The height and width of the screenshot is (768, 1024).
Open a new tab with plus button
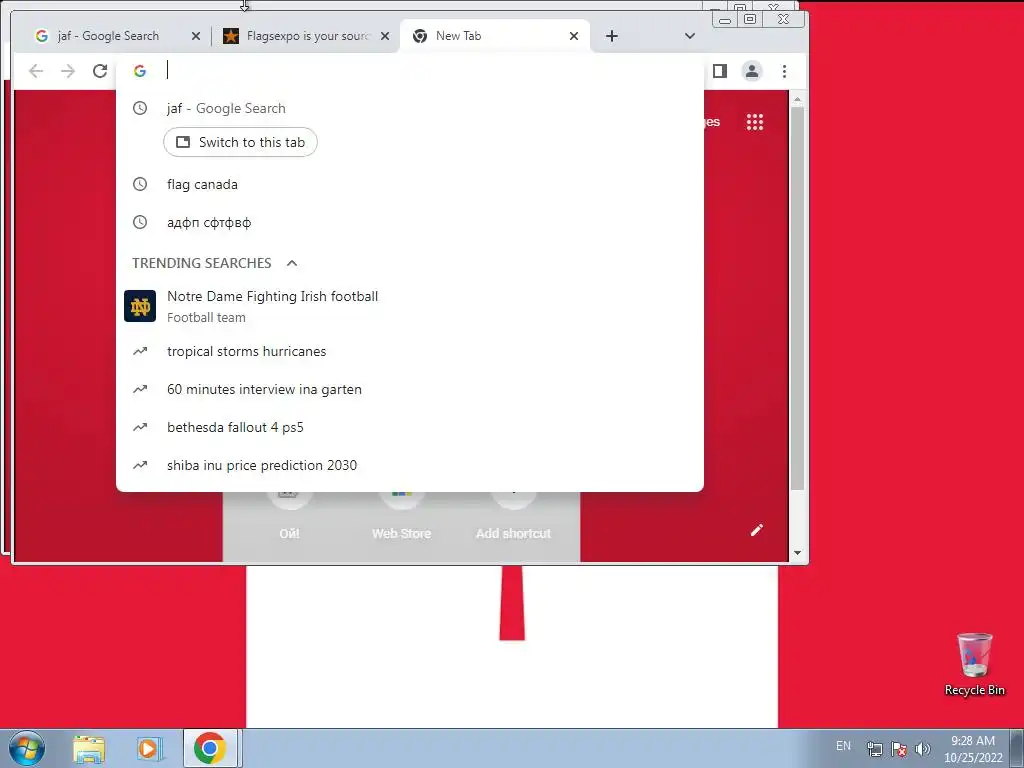pos(611,36)
